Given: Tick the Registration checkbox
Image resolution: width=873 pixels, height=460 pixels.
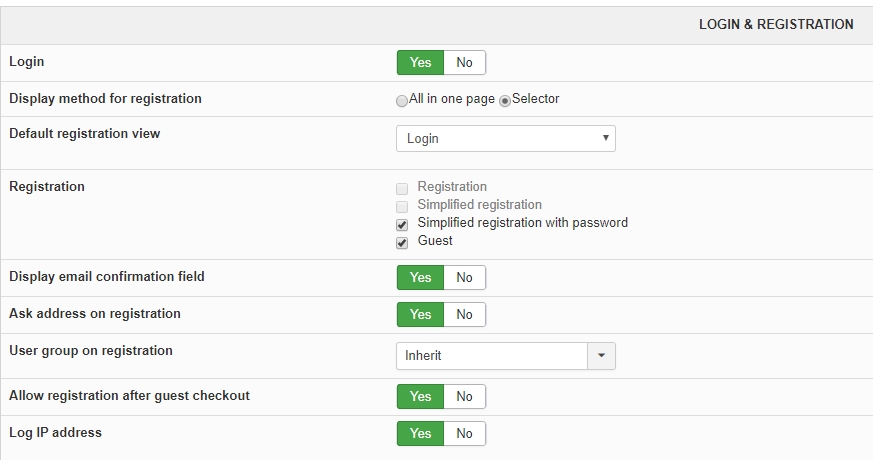Looking at the screenshot, I should coord(402,188).
